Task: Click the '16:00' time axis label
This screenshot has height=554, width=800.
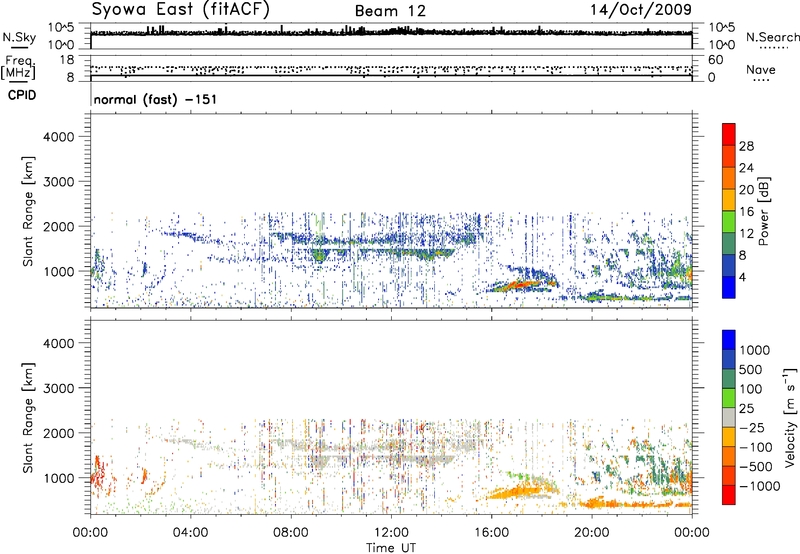Action: 491,533
